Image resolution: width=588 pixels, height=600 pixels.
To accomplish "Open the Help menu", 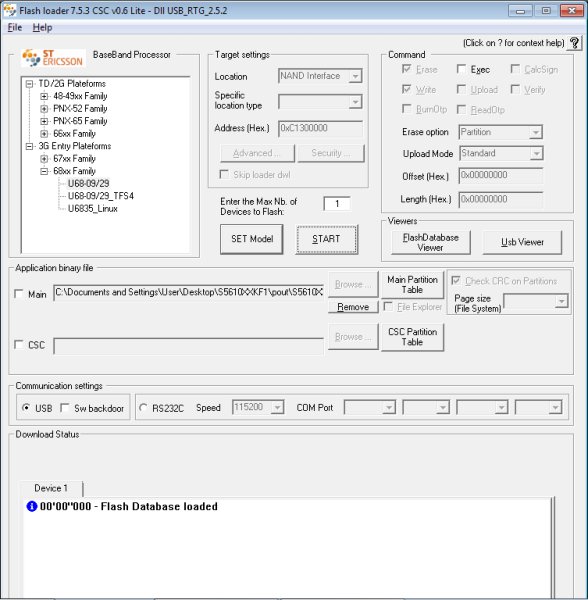I will coord(42,28).
